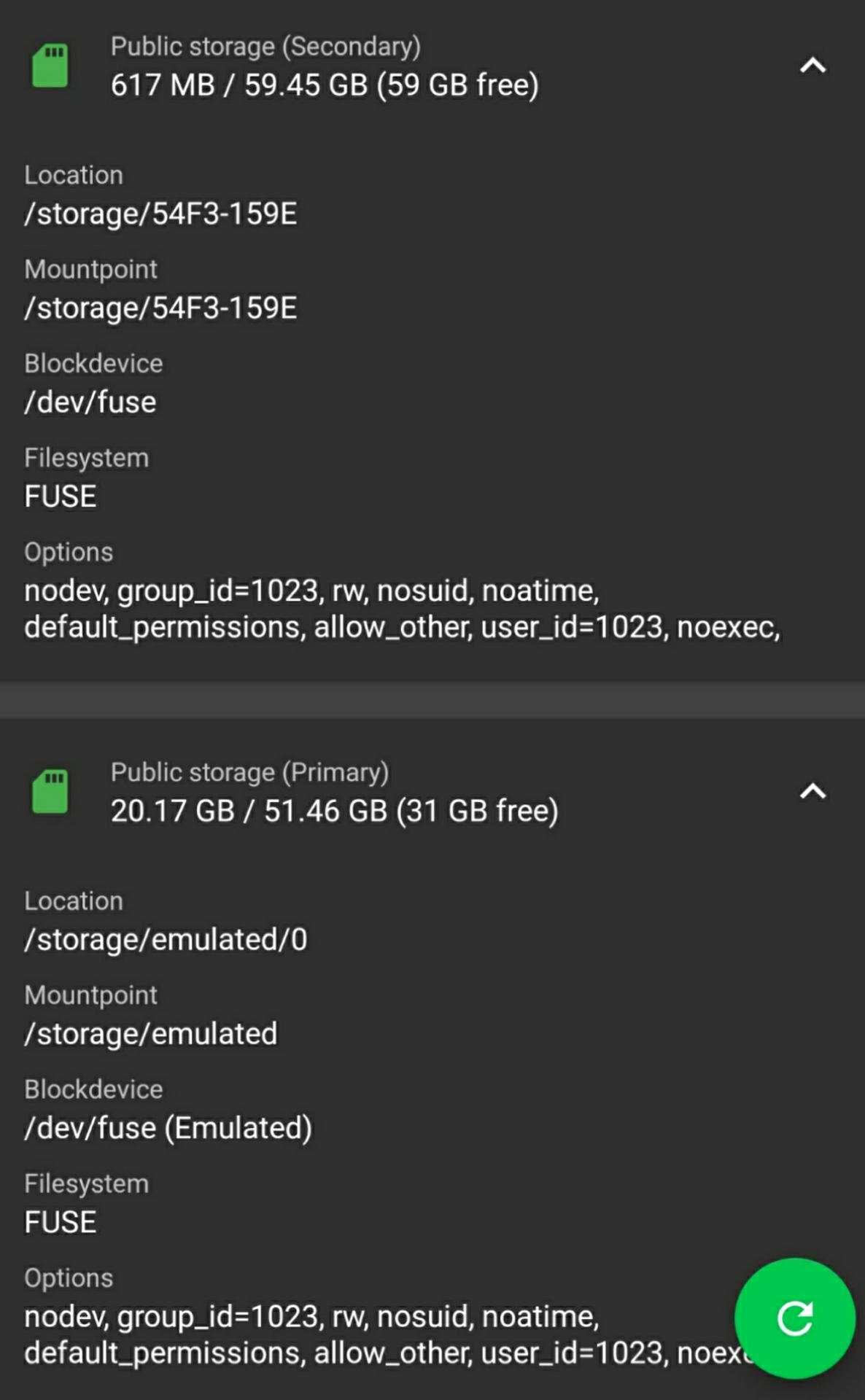Tap the 20.17 GB / 51.46 GB usage text

[334, 811]
